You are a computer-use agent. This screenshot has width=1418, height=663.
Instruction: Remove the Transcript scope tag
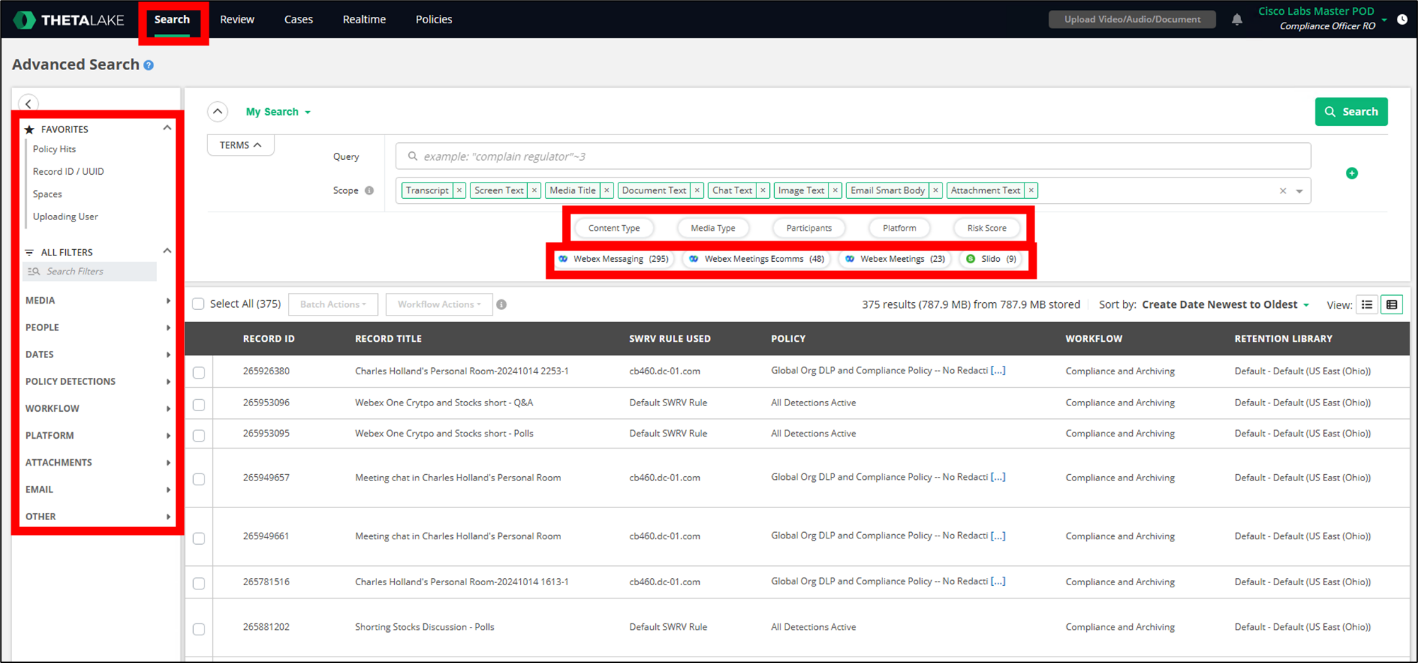coord(459,191)
